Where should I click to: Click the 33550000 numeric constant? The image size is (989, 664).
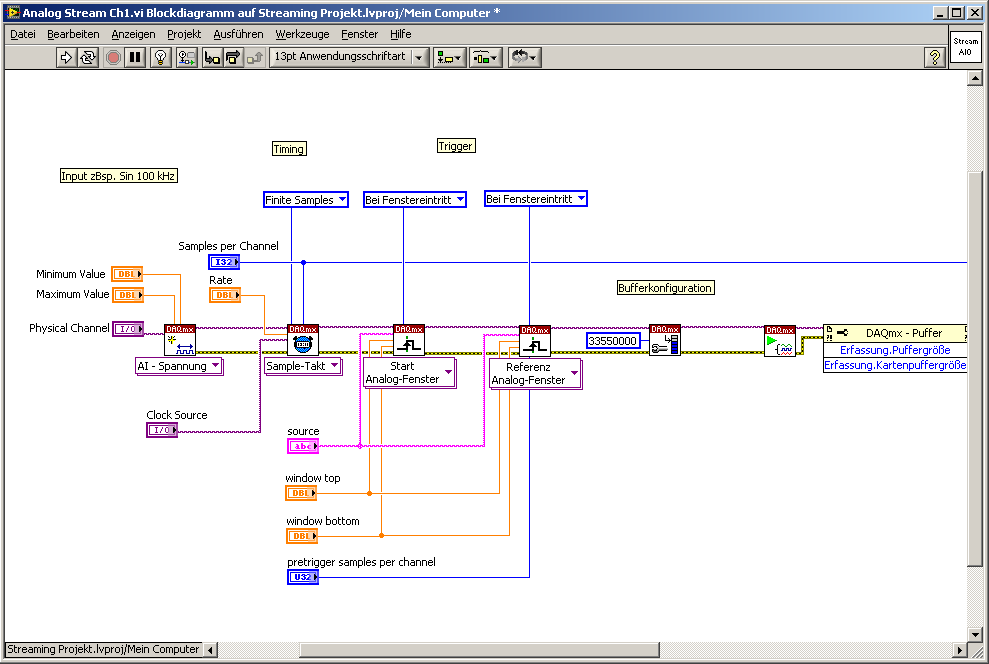pos(612,341)
